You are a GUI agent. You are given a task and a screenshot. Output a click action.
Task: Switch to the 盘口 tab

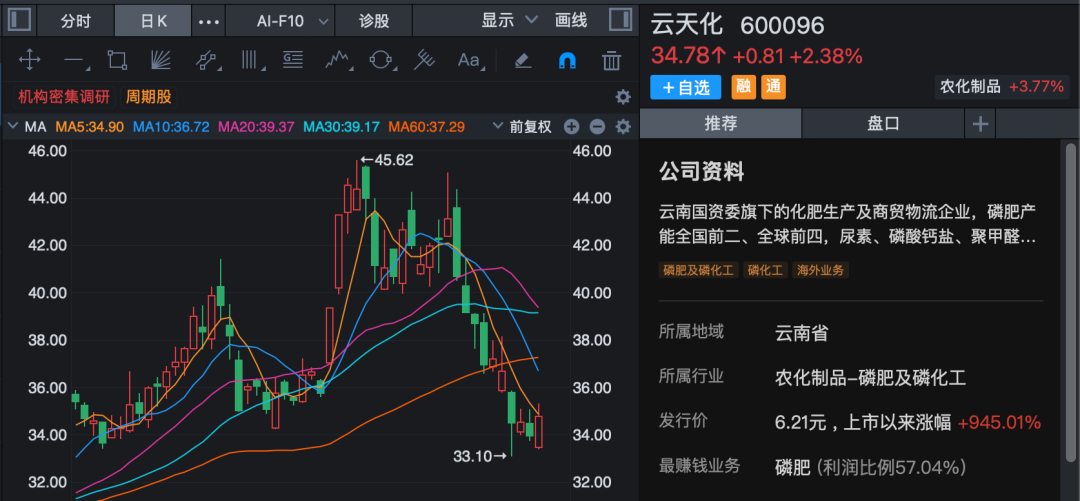(883, 124)
